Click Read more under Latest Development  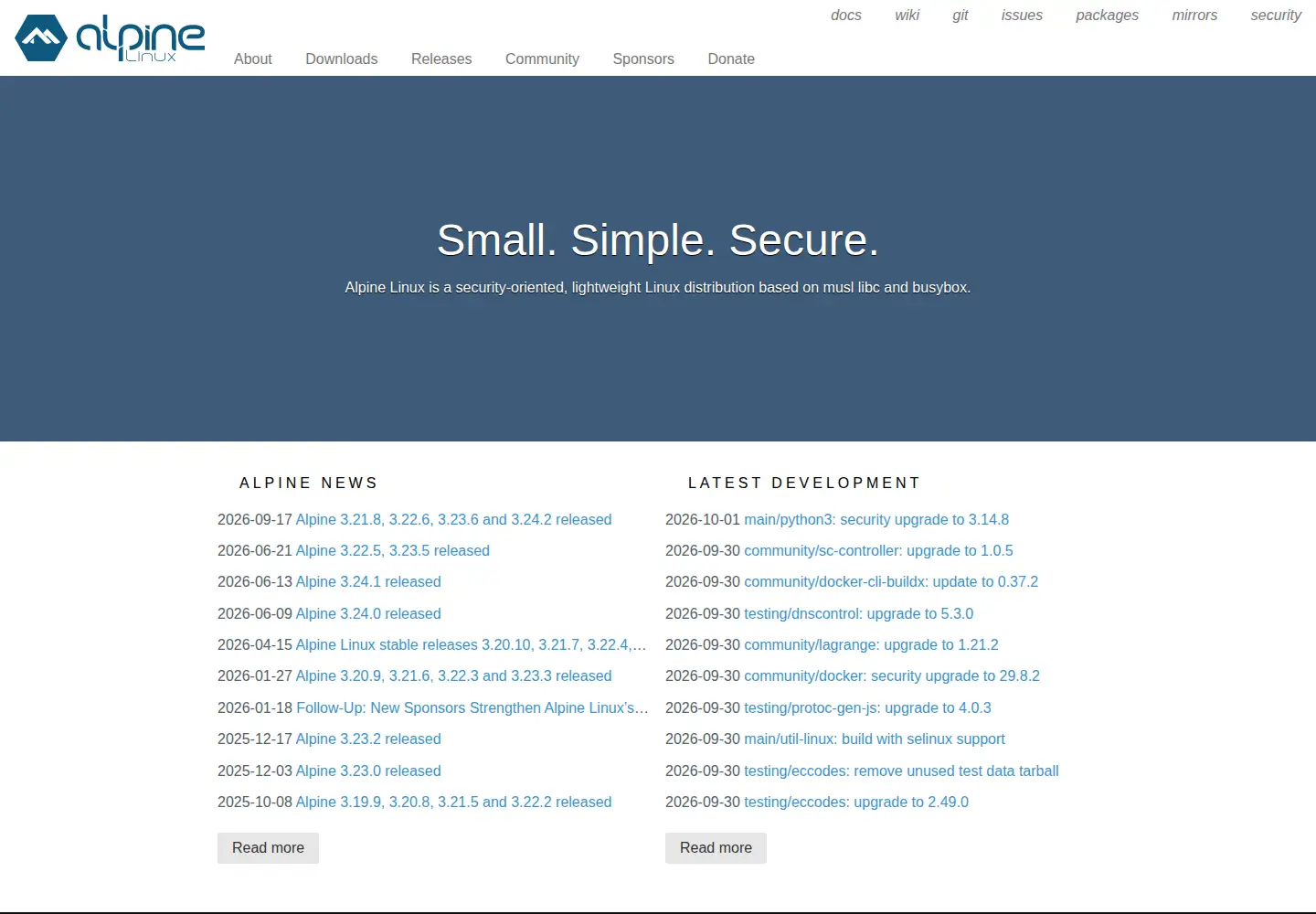pos(716,848)
